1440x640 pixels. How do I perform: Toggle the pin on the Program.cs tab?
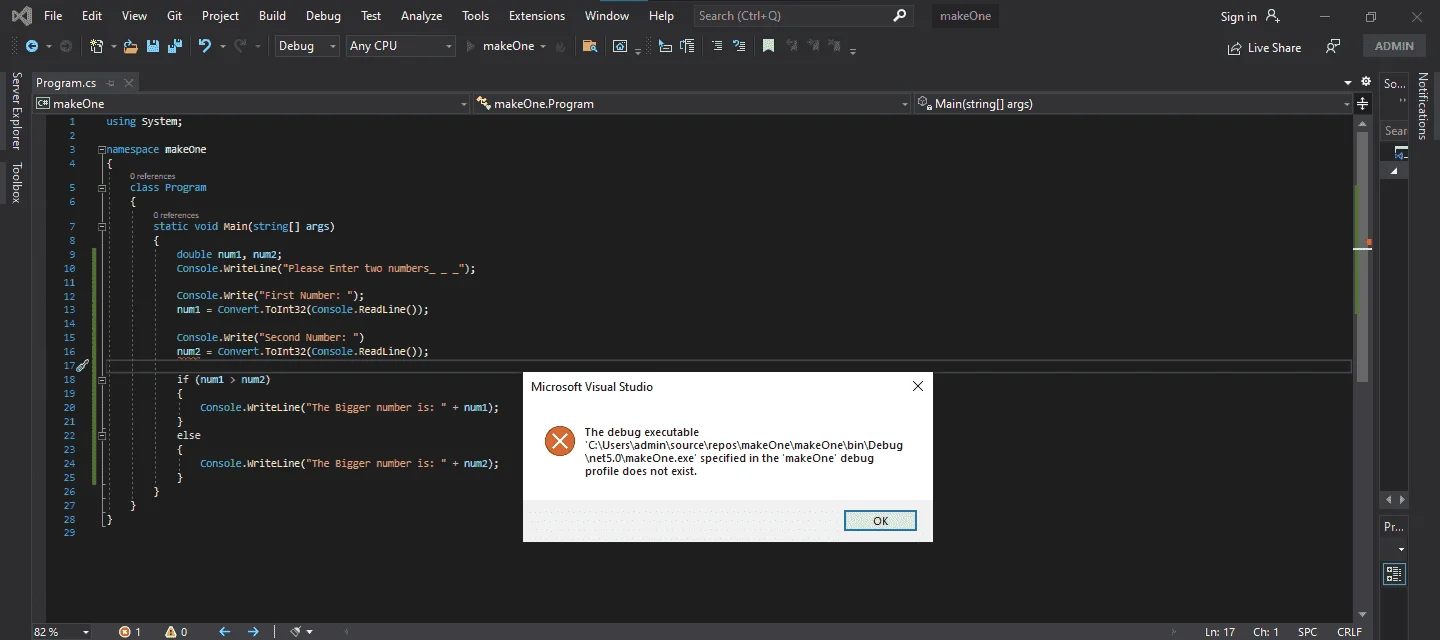pos(111,83)
